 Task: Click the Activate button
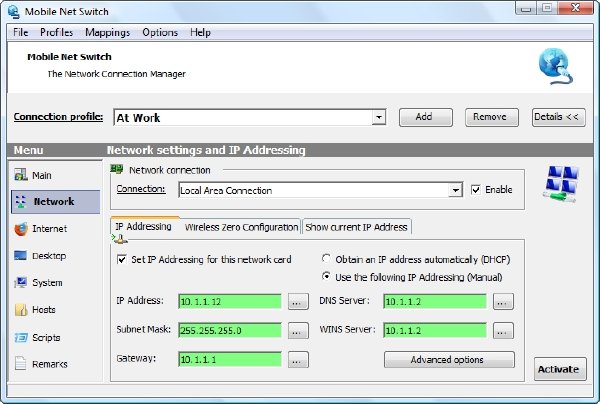[560, 369]
